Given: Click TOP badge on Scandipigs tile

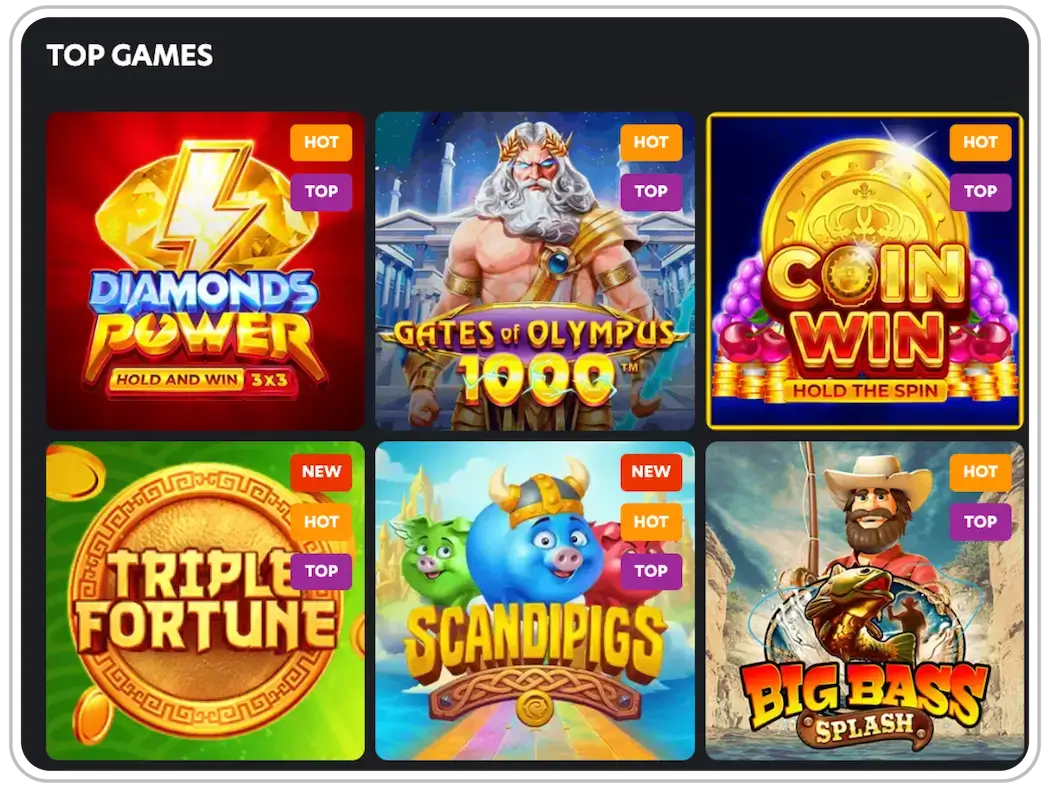Looking at the screenshot, I should click(651, 571).
